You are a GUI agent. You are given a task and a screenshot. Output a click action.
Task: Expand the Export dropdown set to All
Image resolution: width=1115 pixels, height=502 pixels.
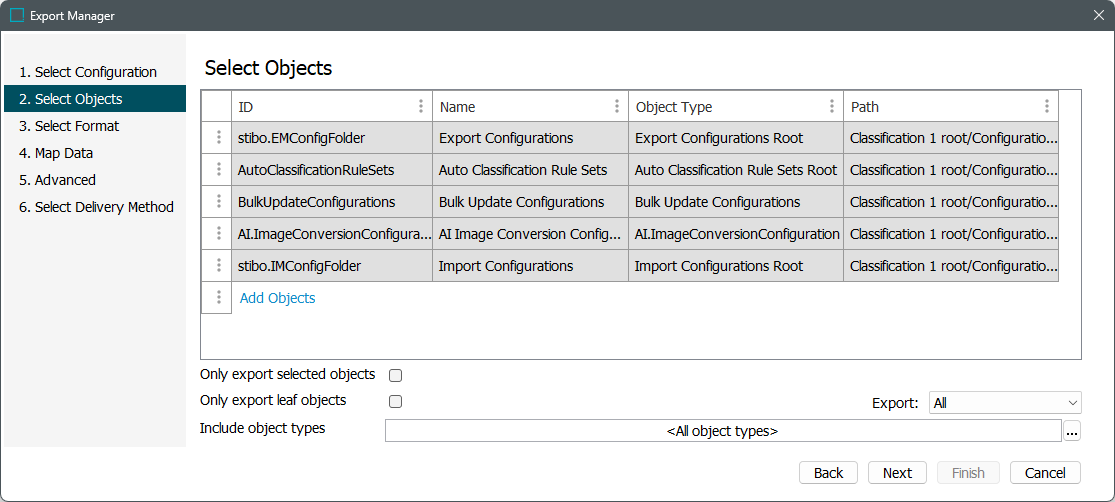pyautogui.click(x=1004, y=403)
